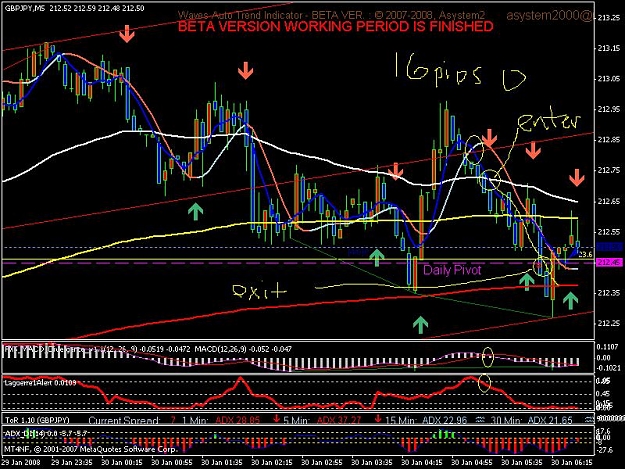Click the Laguerre1Alert 0.0109 indicator label
This screenshot has width=625, height=469.
tap(40, 383)
